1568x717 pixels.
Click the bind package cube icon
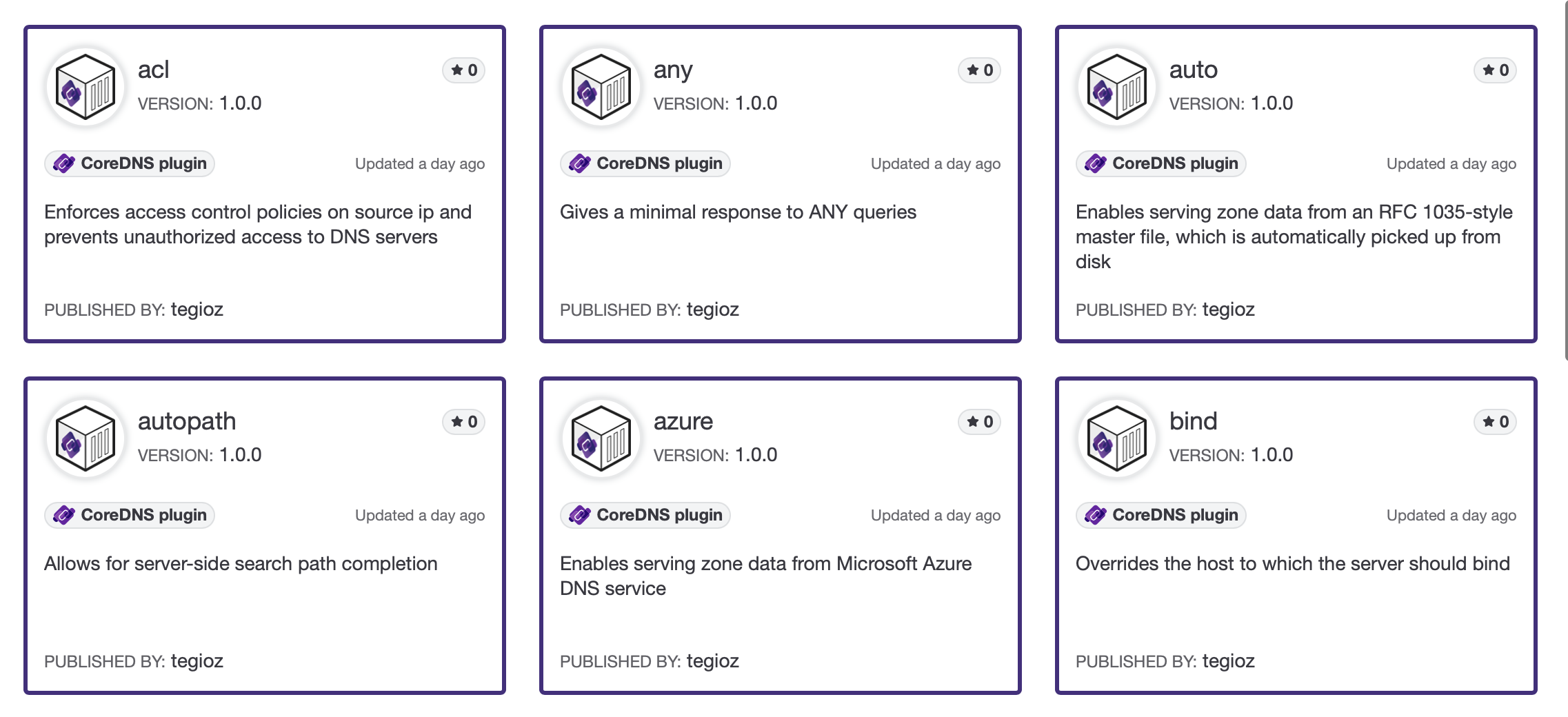click(1116, 437)
